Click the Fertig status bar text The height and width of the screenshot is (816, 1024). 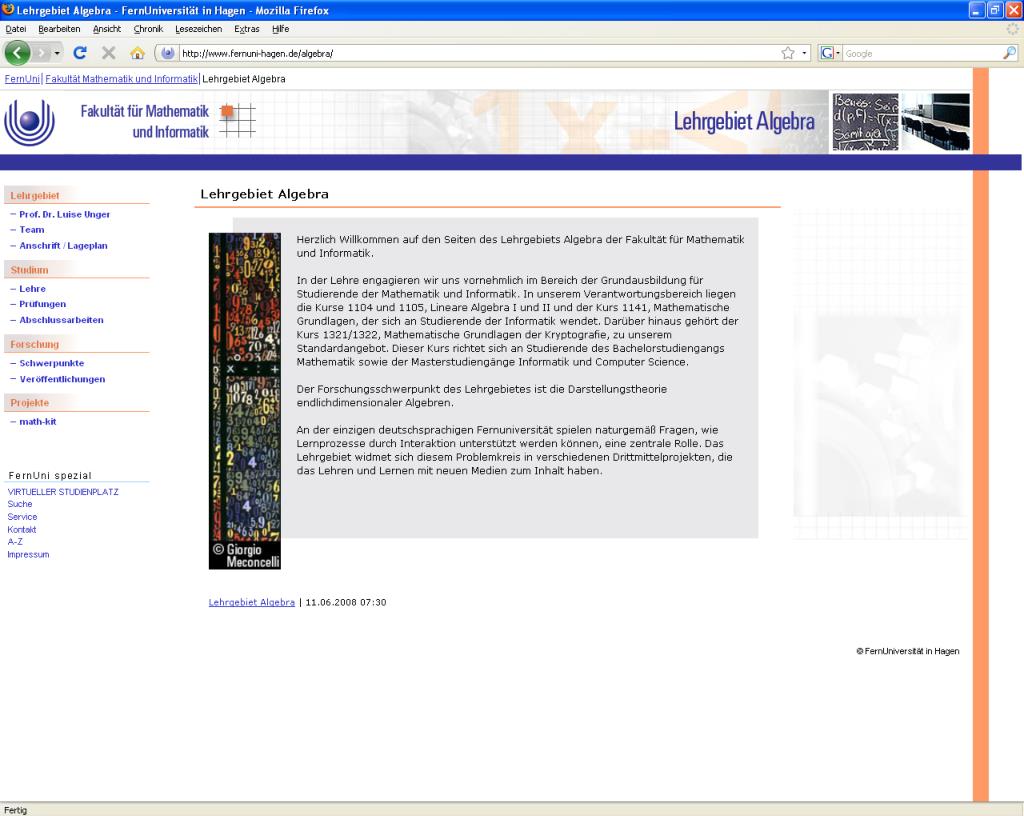[16, 810]
